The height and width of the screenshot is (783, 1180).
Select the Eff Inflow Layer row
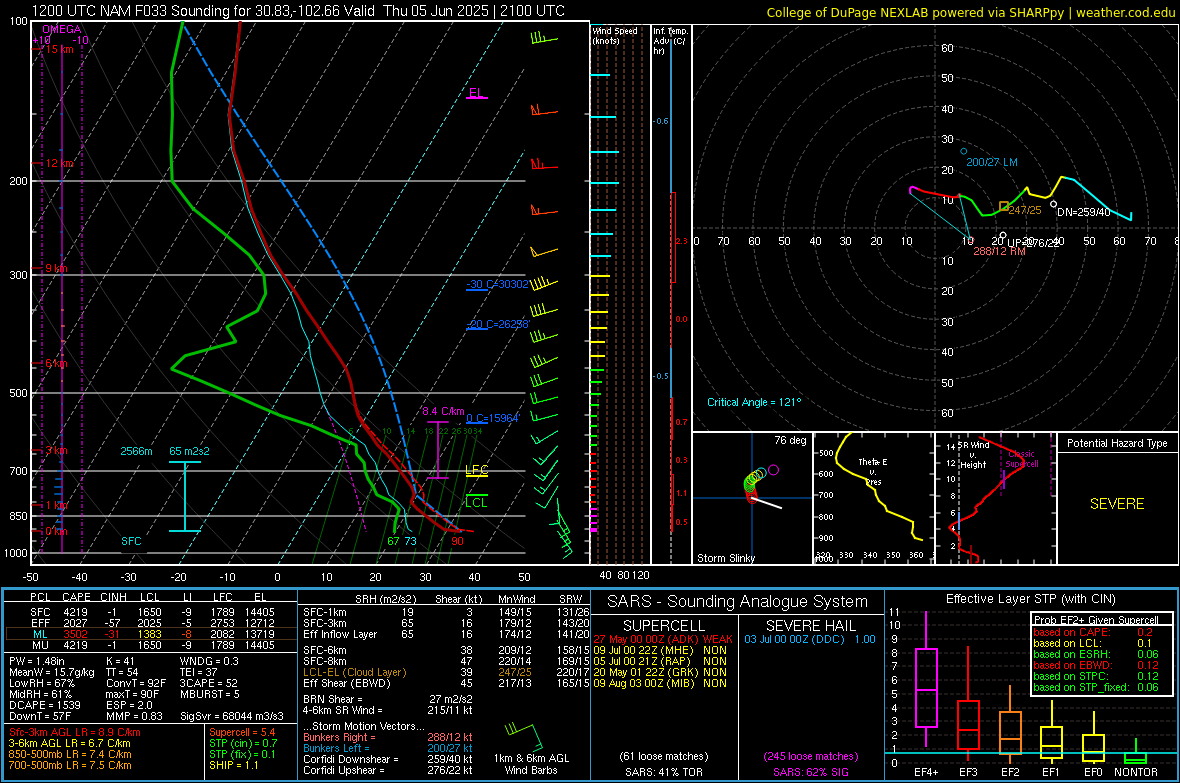[446, 634]
